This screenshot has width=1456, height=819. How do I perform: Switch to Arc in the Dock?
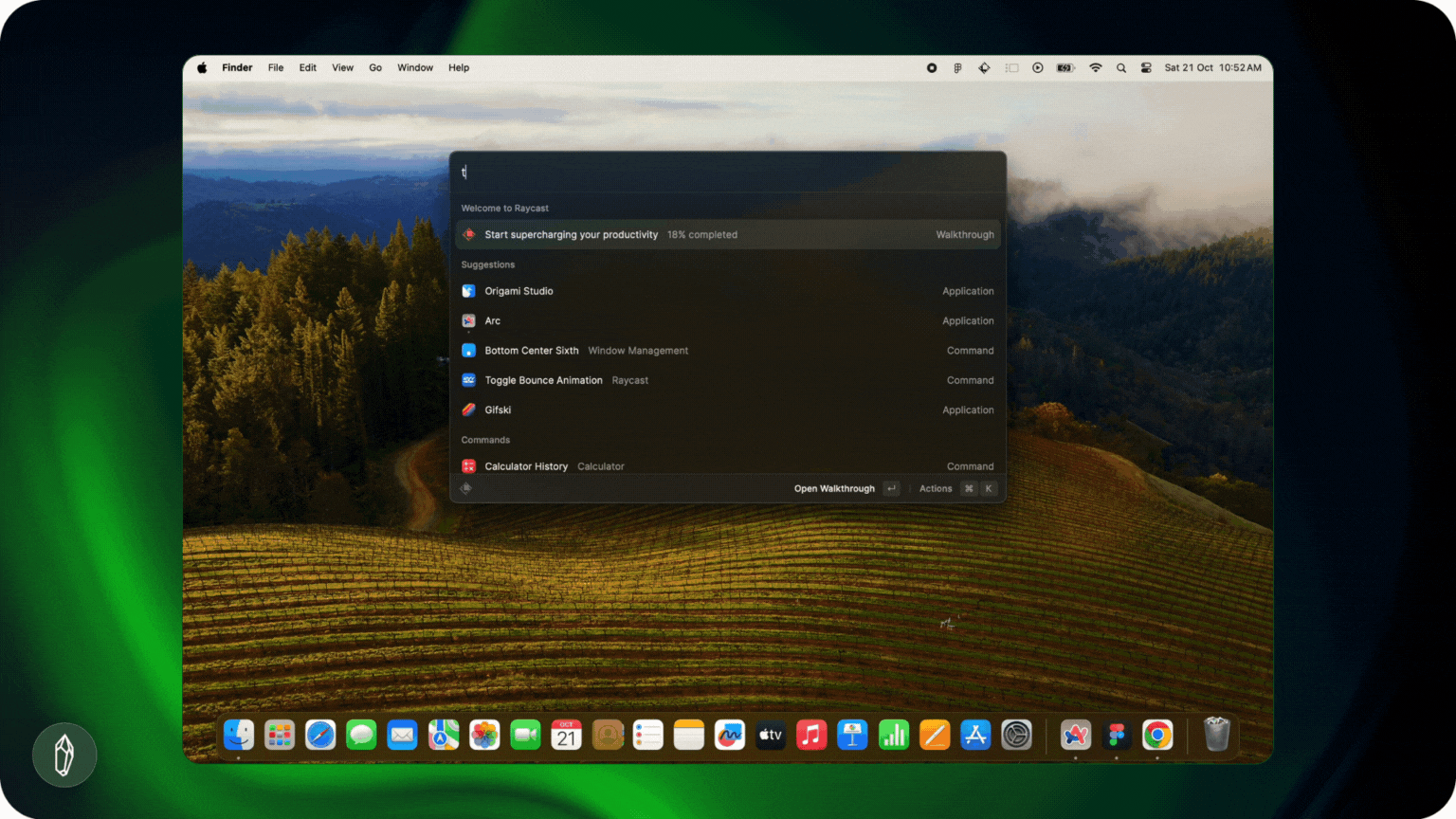click(x=1076, y=735)
